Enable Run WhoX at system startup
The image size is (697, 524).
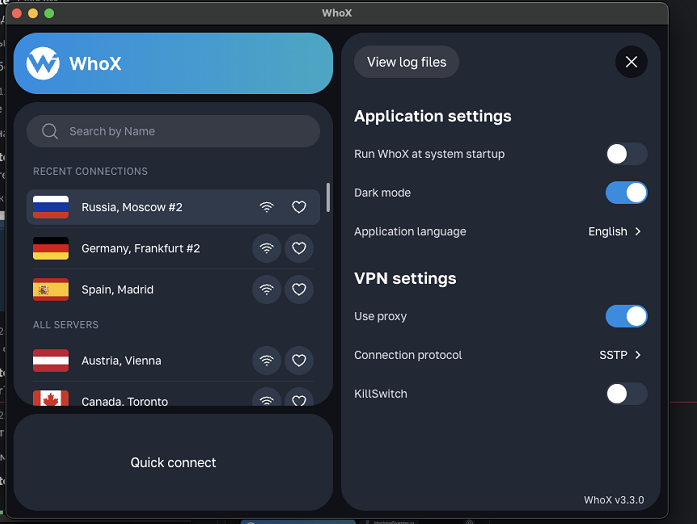[x=627, y=154]
